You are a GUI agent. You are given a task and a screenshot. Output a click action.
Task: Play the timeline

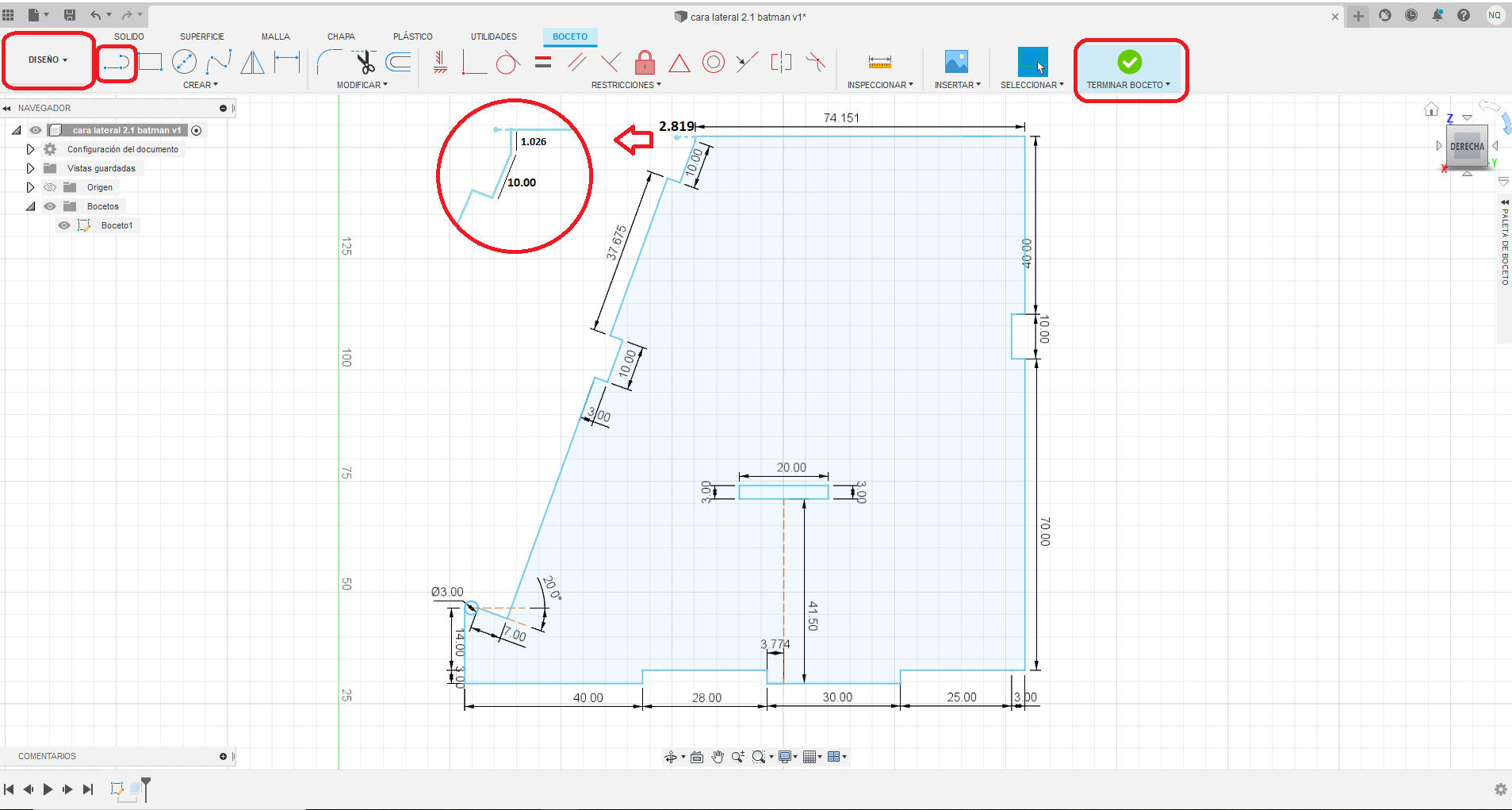coord(48,789)
